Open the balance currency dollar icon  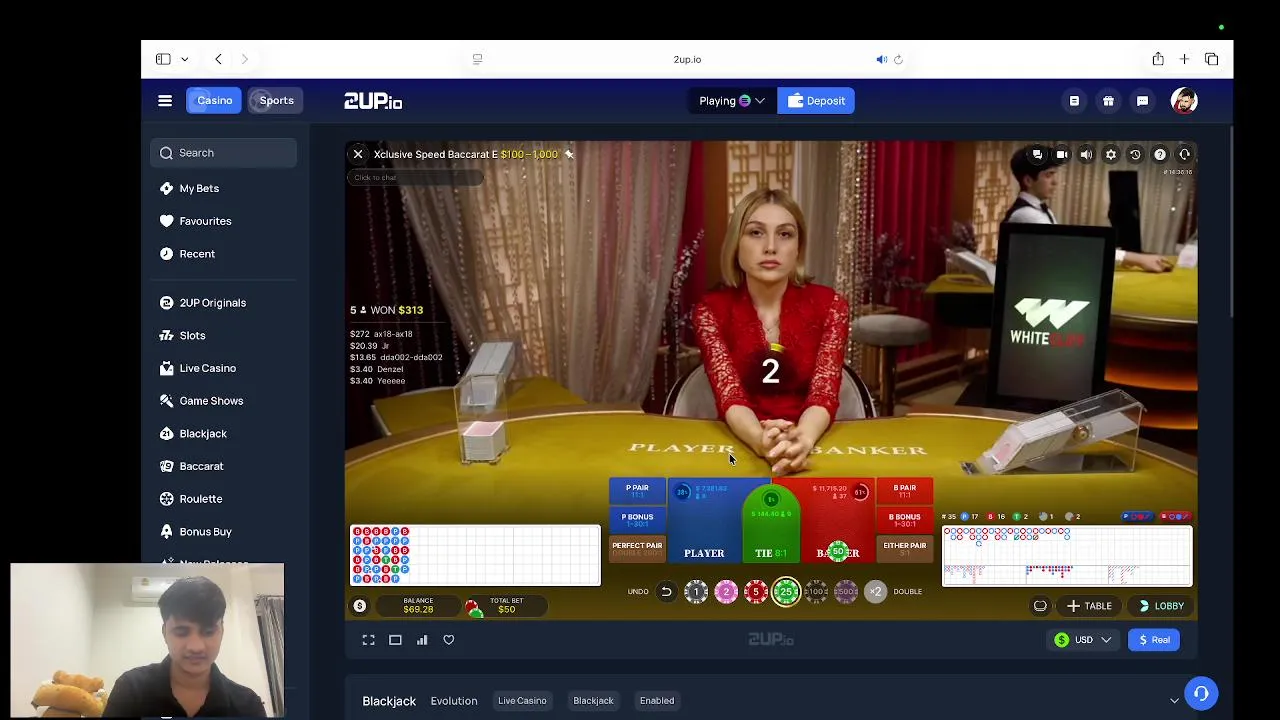tap(359, 606)
